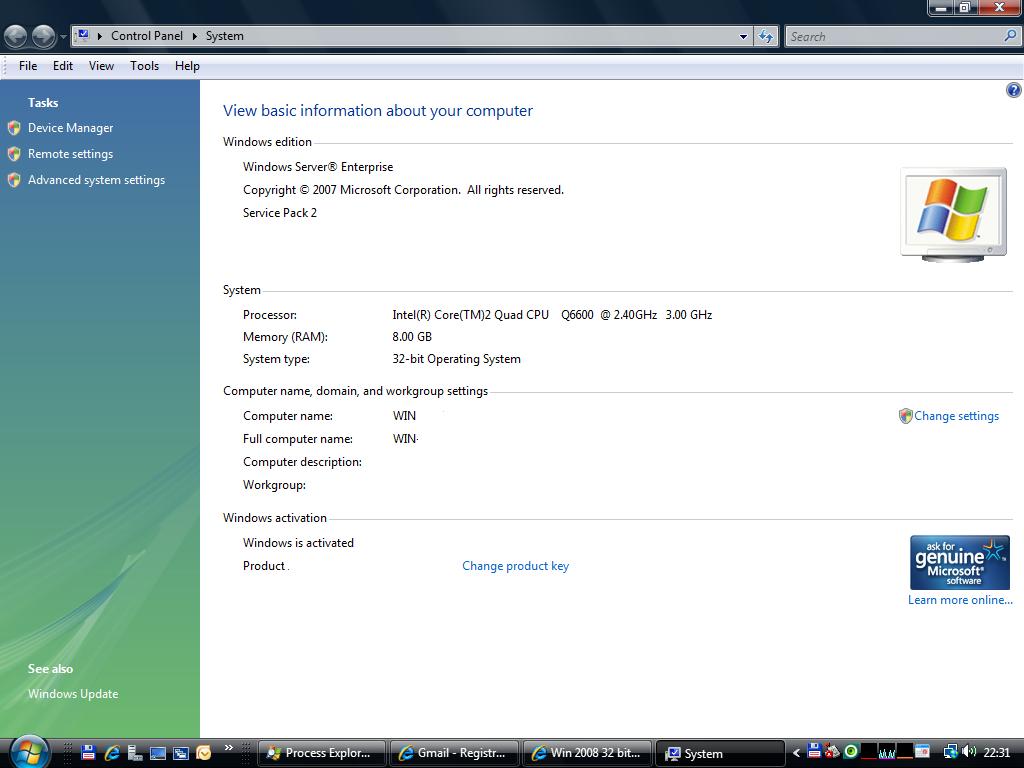Launch Internet Explorer from quick launch

click(x=112, y=753)
